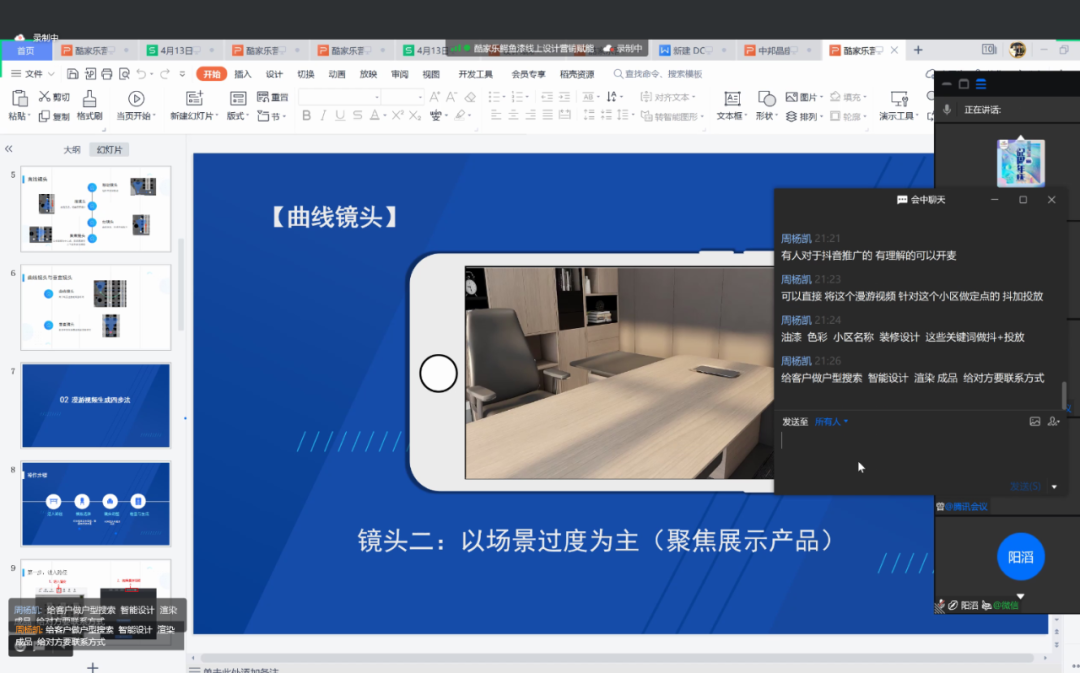Click the microphone icon beside 正在讲话
This screenshot has width=1080, height=673.
(x=947, y=110)
